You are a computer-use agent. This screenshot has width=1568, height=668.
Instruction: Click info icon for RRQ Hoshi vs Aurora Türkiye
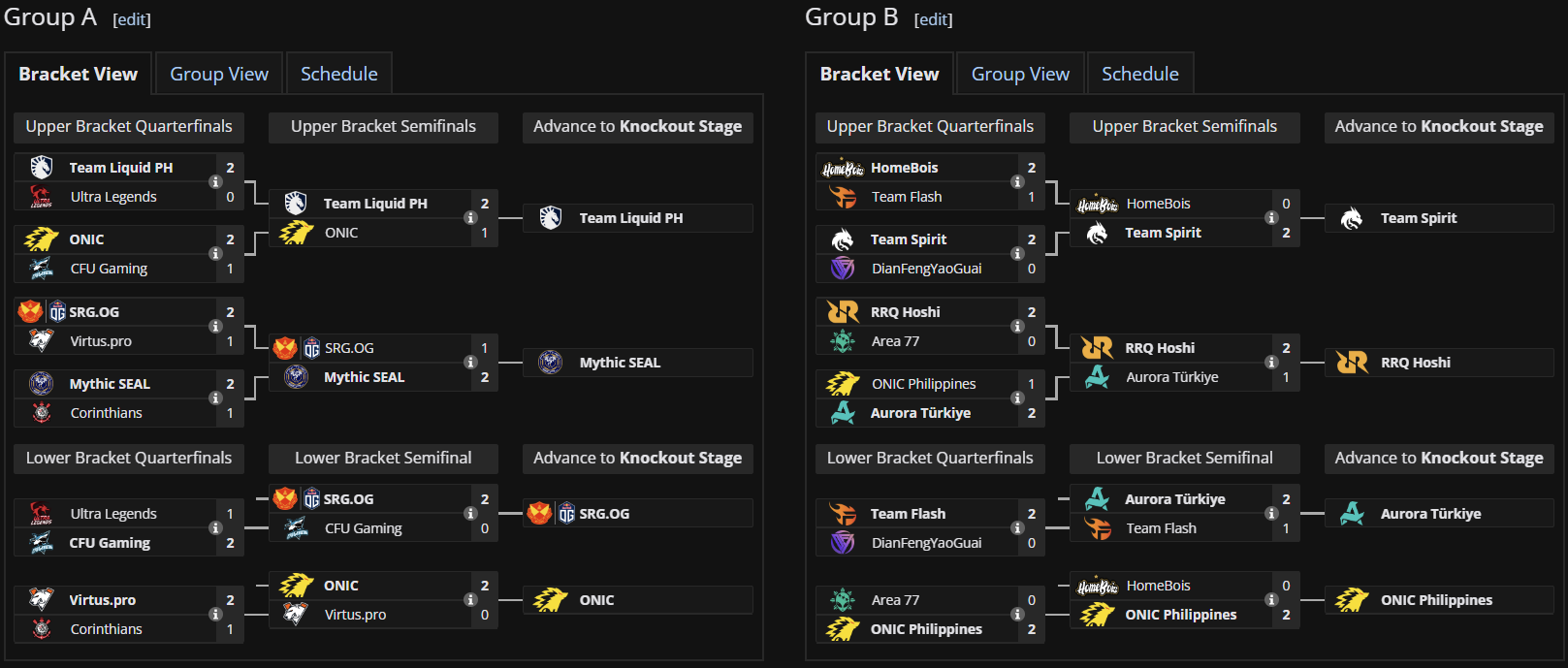point(1271,363)
